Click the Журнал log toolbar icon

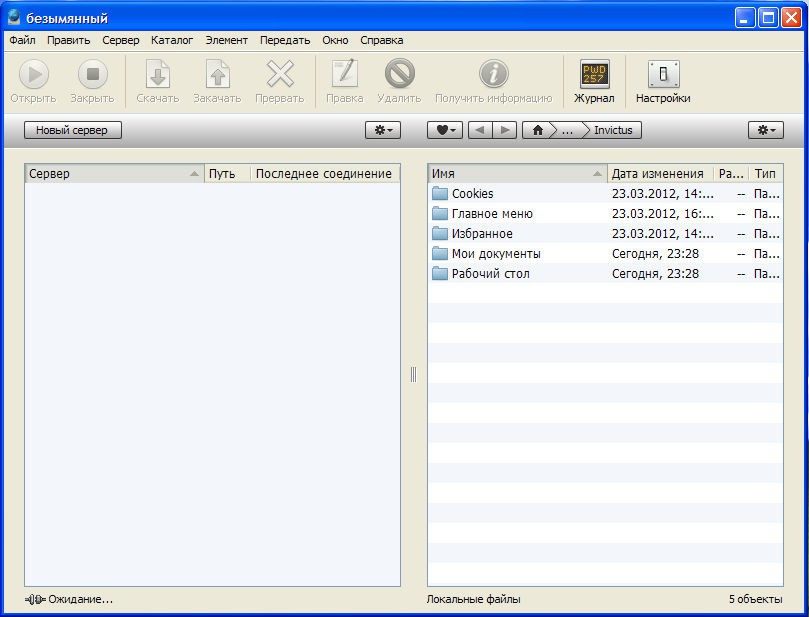point(594,75)
